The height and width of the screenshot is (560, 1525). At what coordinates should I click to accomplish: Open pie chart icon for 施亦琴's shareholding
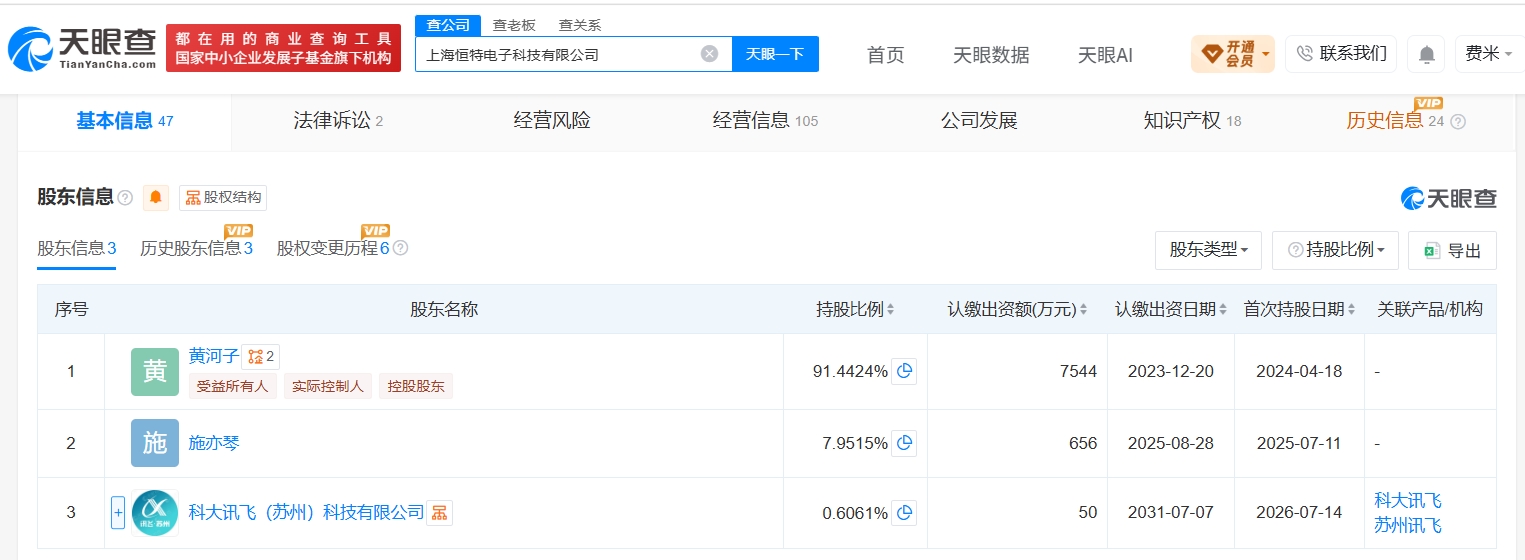coord(904,443)
